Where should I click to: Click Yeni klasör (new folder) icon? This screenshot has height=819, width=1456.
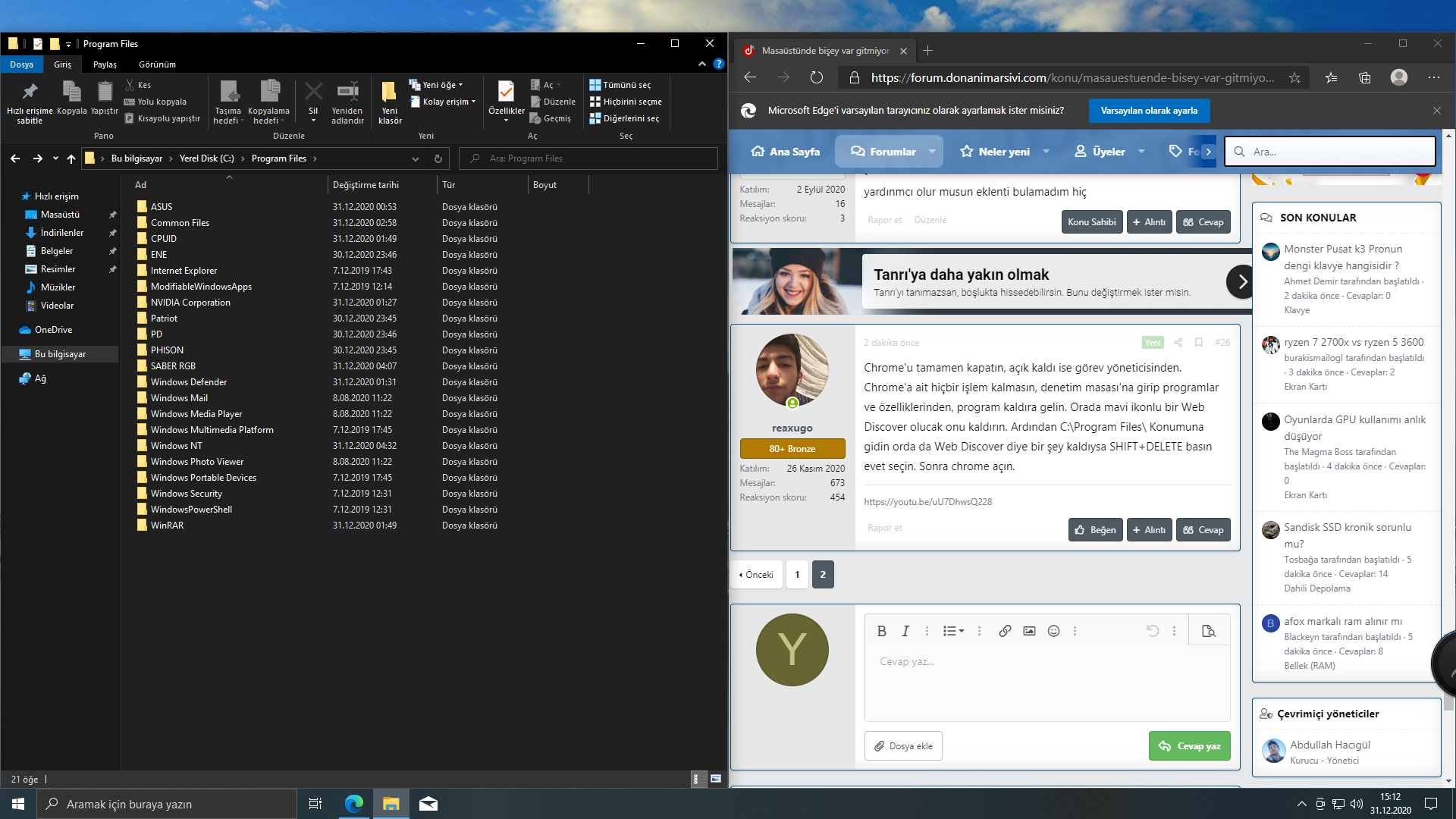pos(389,102)
